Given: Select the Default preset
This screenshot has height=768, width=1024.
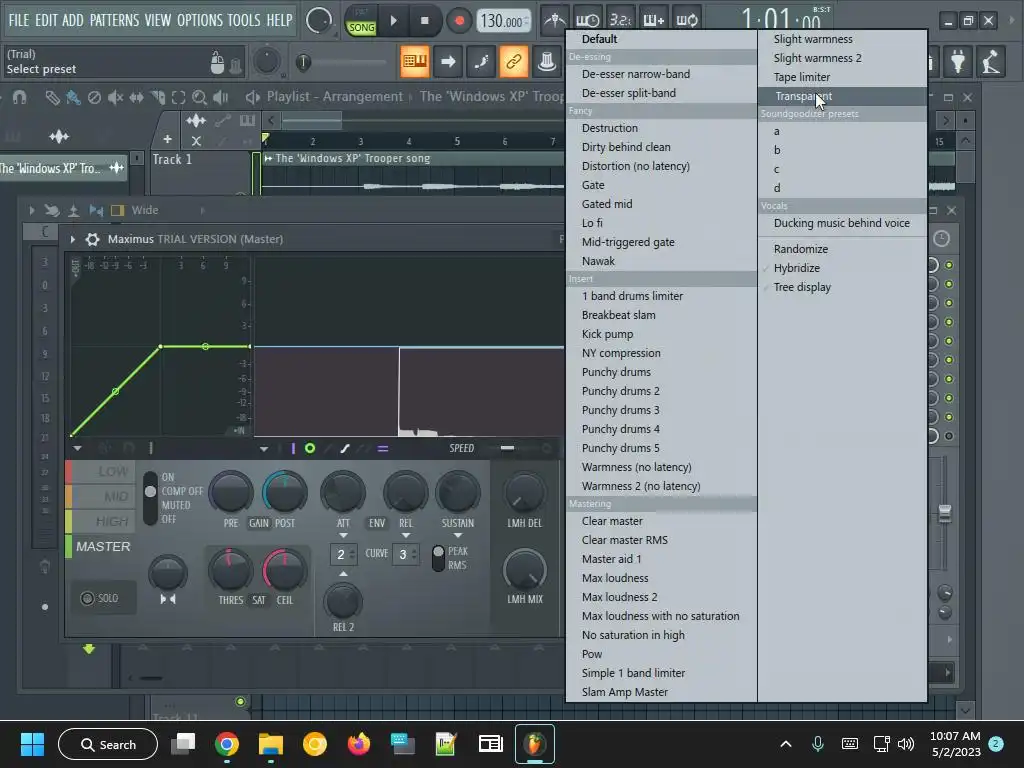Looking at the screenshot, I should [662, 39].
